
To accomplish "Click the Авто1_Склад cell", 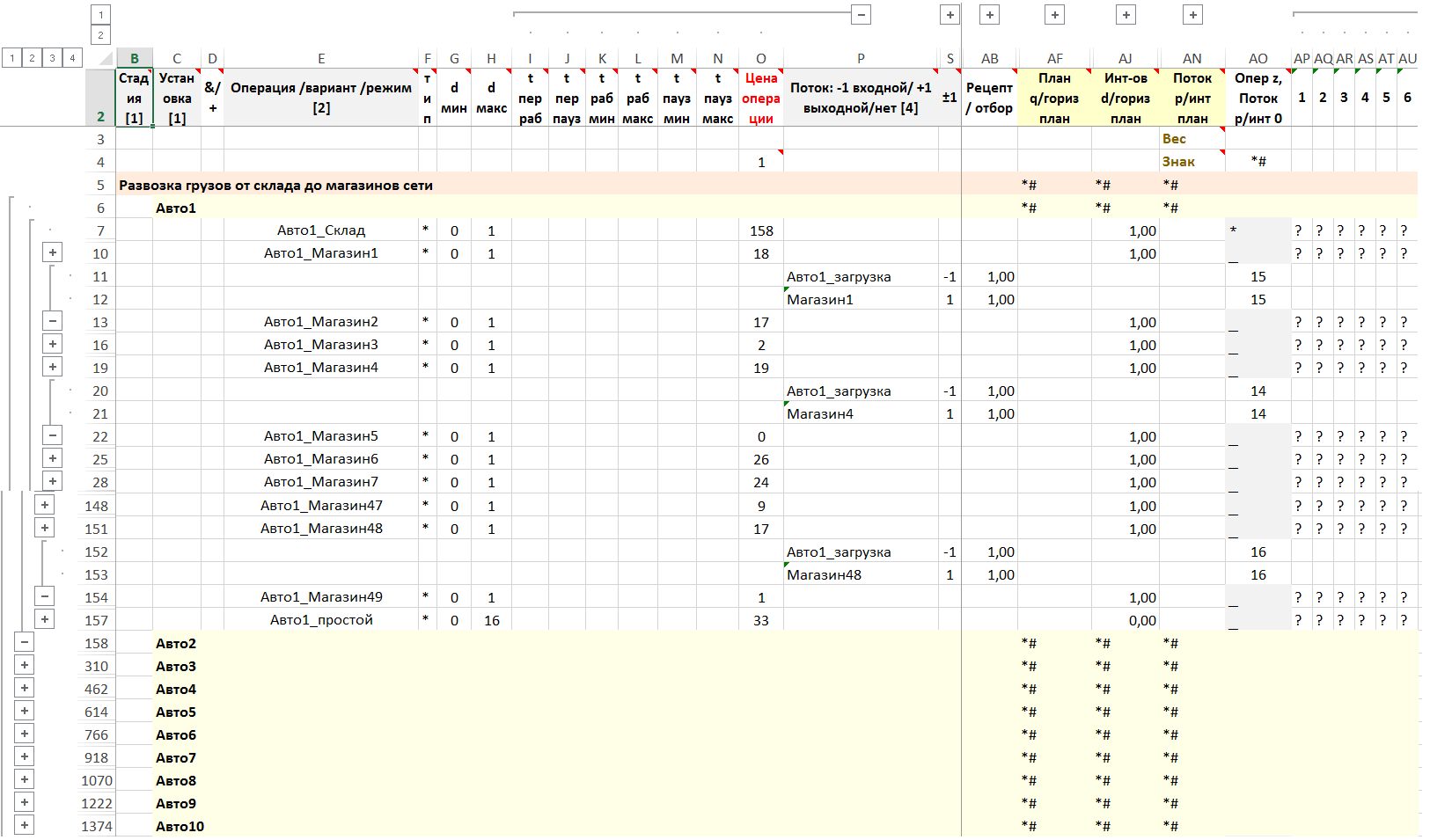I will pos(321,230).
